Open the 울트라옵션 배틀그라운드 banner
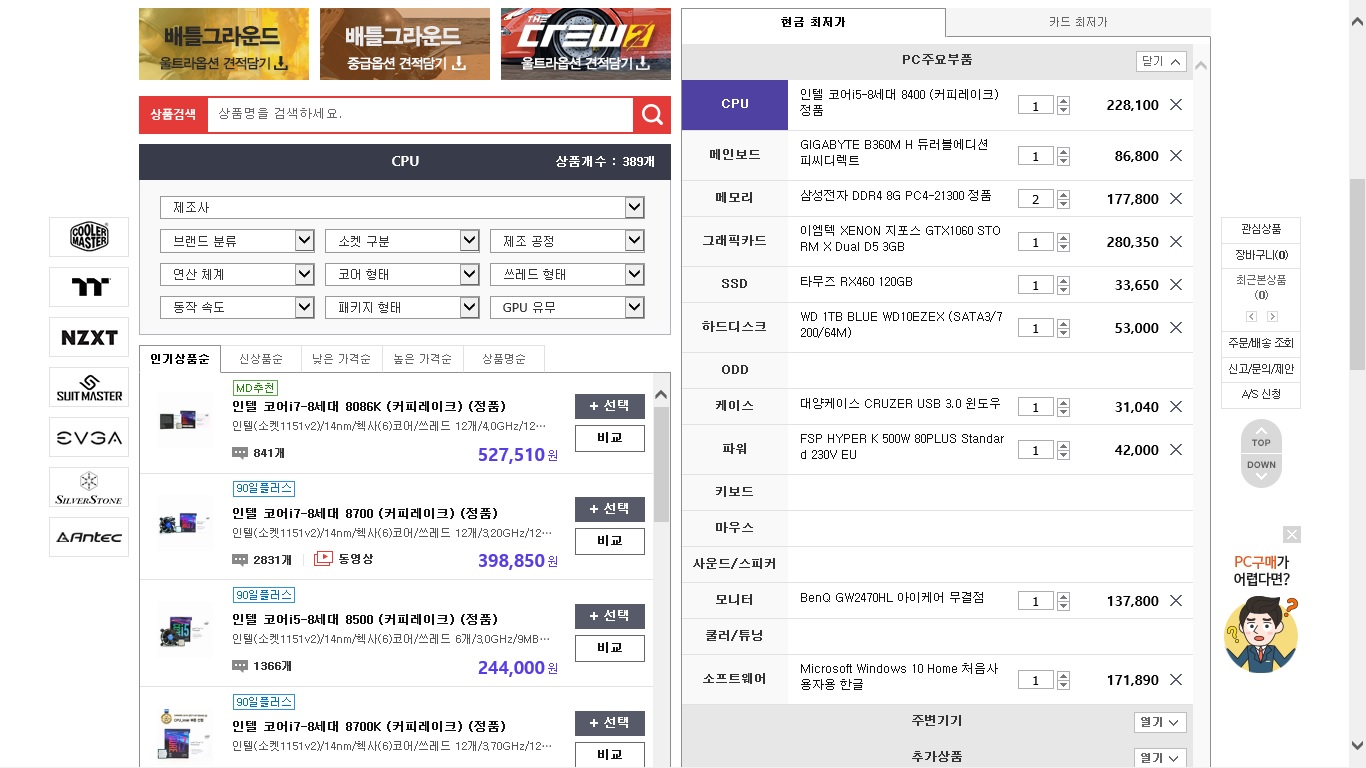The image size is (1366, 768). pyautogui.click(x=224, y=44)
